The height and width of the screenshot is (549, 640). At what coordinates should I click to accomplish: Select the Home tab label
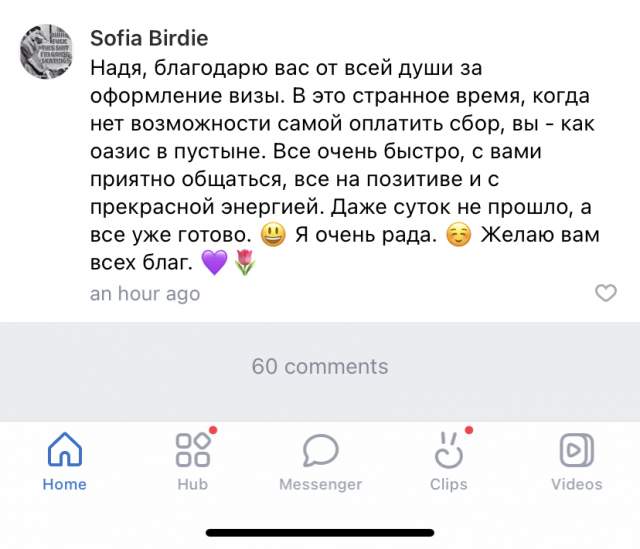[64, 484]
